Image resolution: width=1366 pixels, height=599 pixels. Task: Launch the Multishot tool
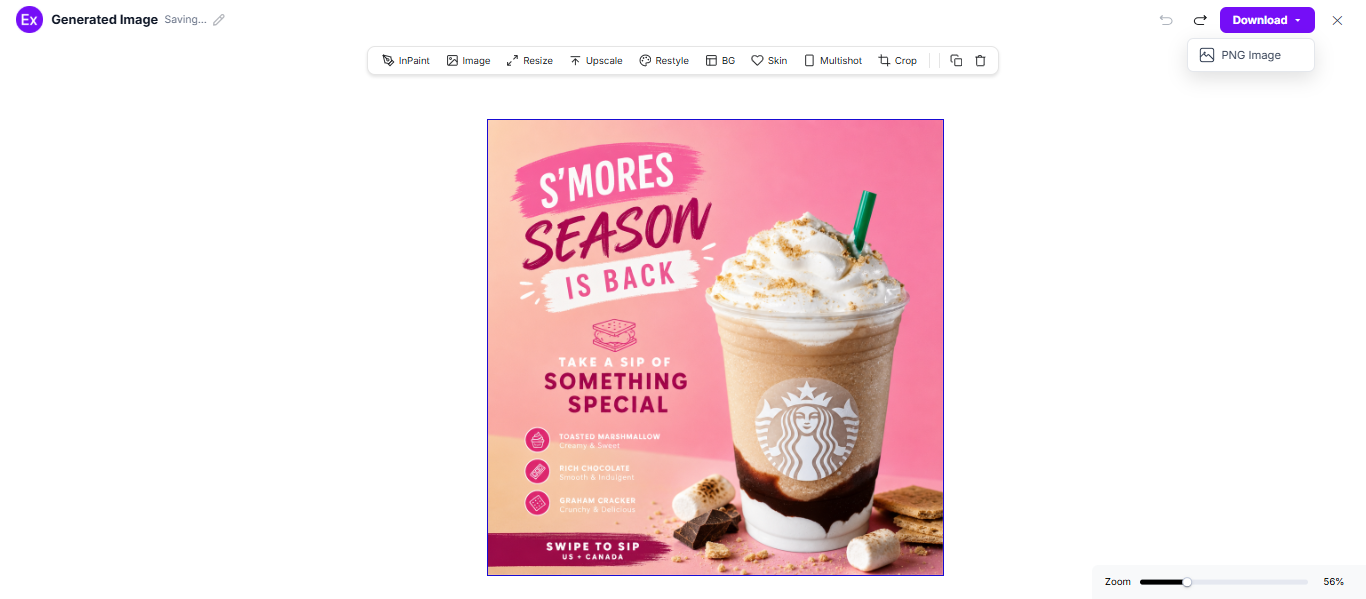coord(832,61)
